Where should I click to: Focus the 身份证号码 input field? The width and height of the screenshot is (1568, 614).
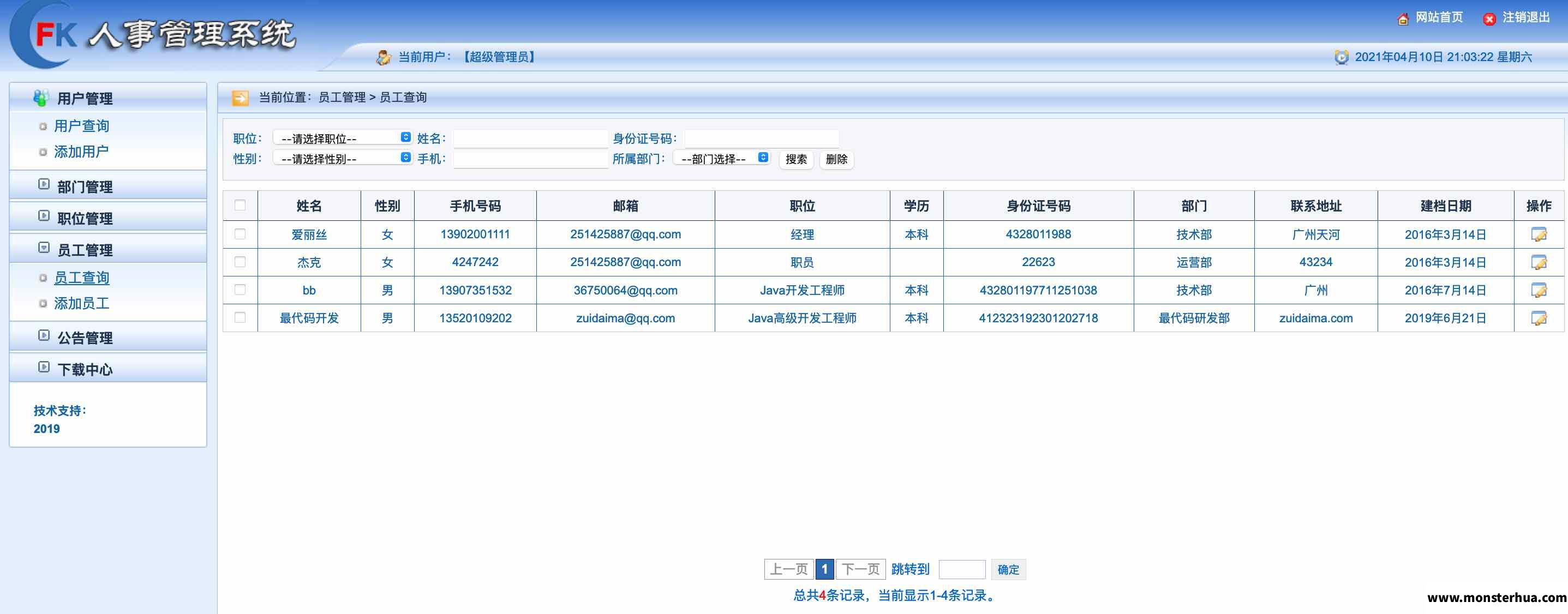(762, 138)
